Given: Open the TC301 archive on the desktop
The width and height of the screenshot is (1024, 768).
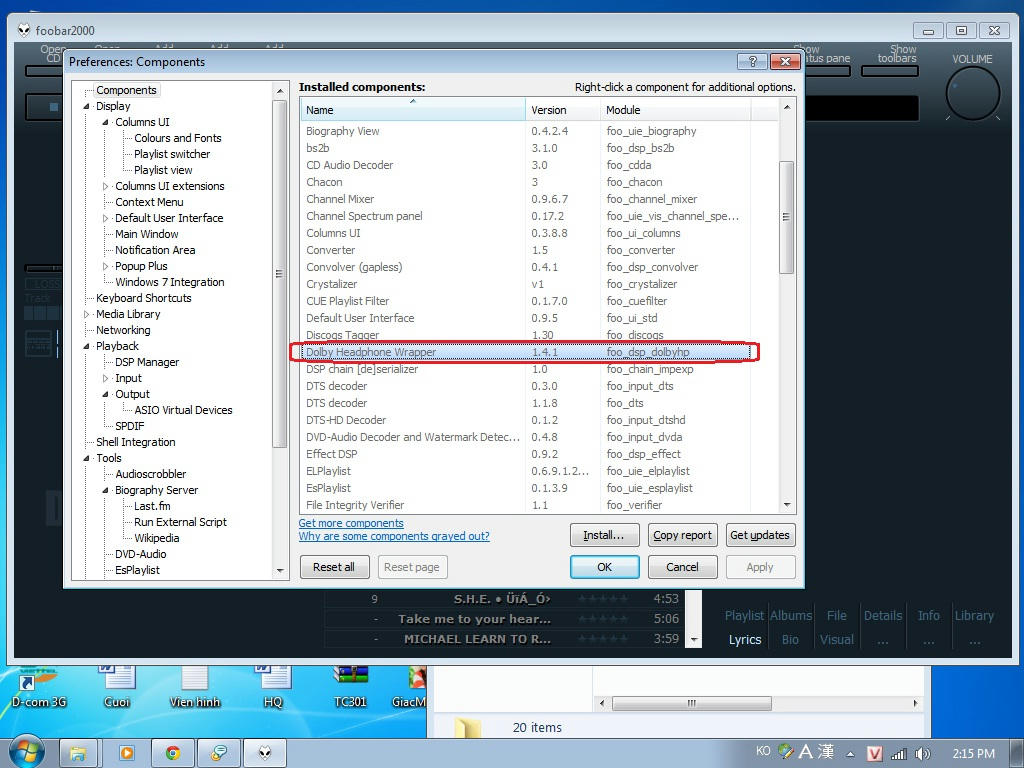Looking at the screenshot, I should point(350,689).
